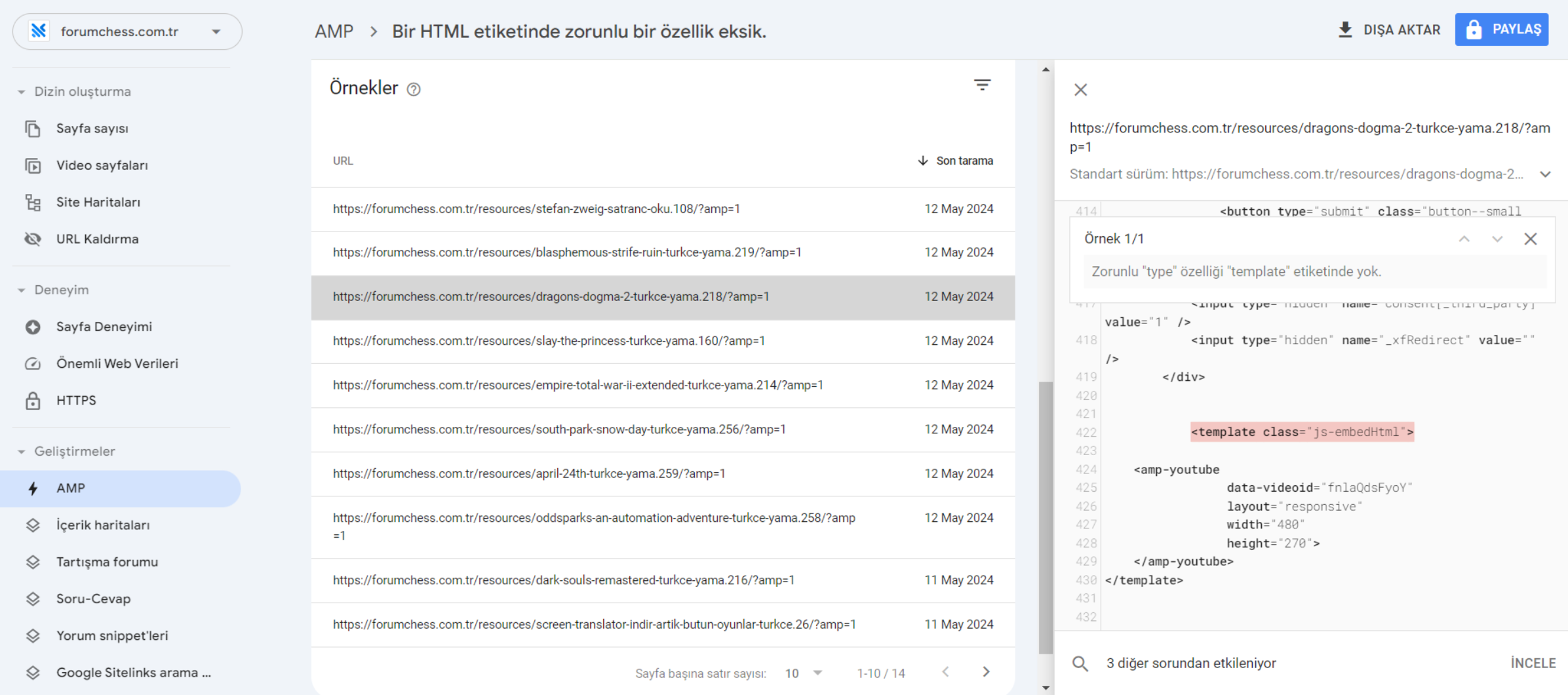
Task: Open Tartışma forumu enhancement report
Action: (x=121, y=562)
